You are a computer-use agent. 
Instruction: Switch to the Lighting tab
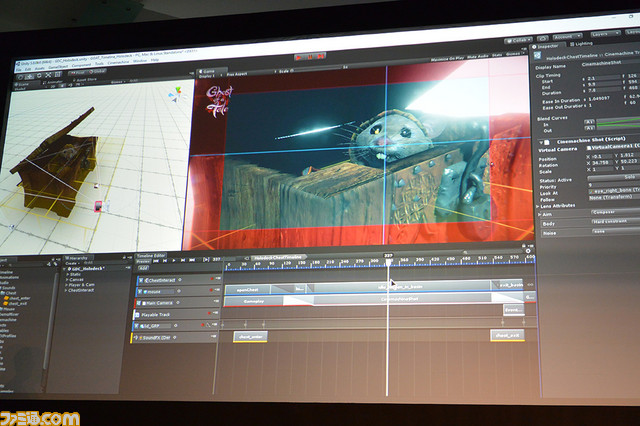pos(582,44)
